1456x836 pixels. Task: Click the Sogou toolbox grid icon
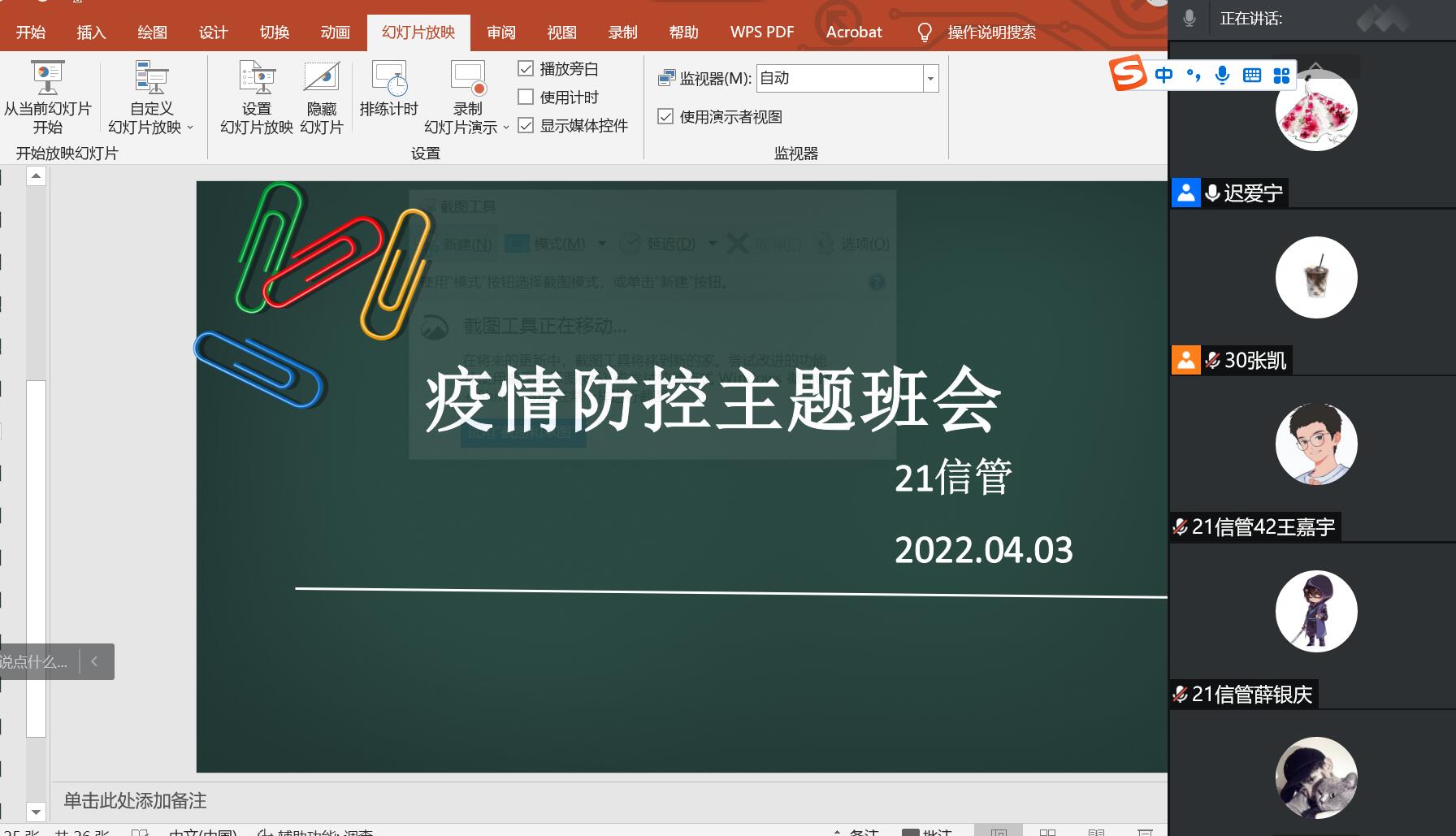pyautogui.click(x=1281, y=75)
